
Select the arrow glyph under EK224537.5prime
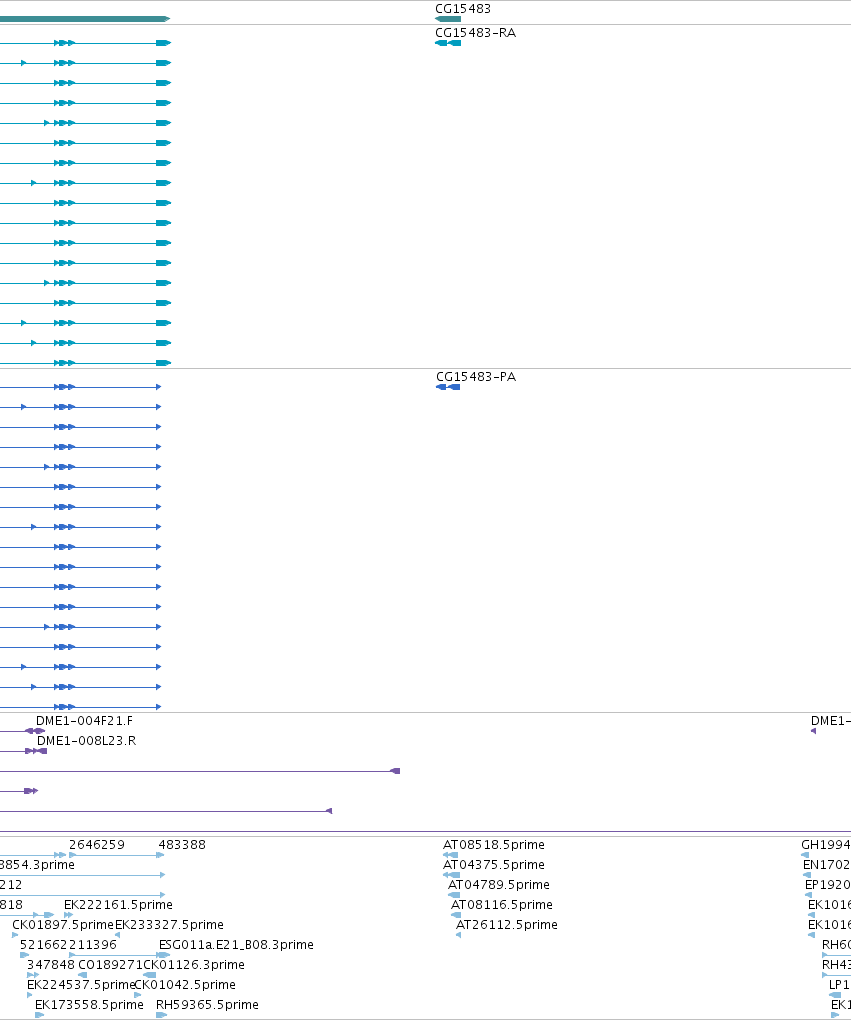[x=30, y=995]
